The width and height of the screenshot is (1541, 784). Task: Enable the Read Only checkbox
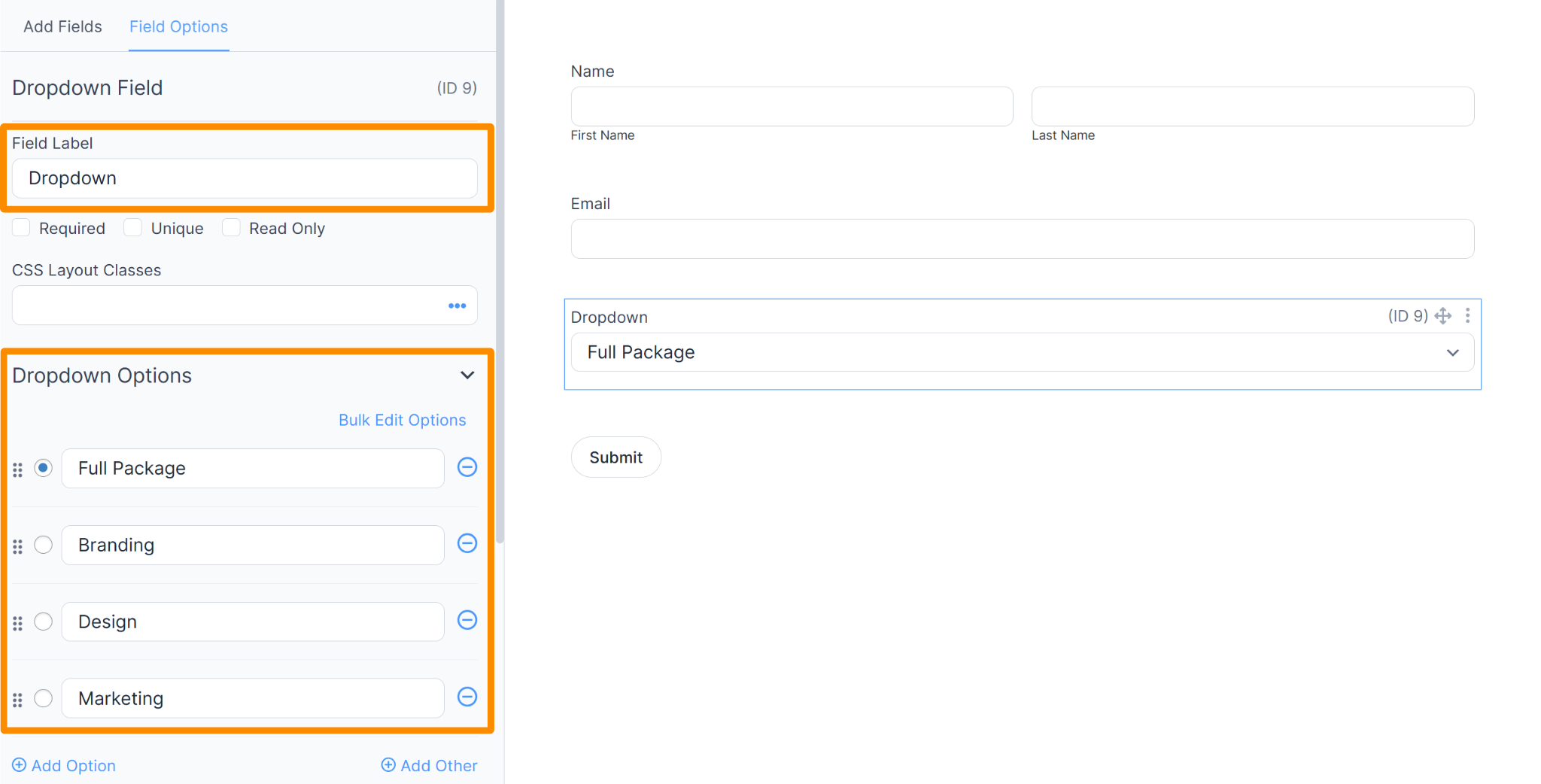(232, 227)
